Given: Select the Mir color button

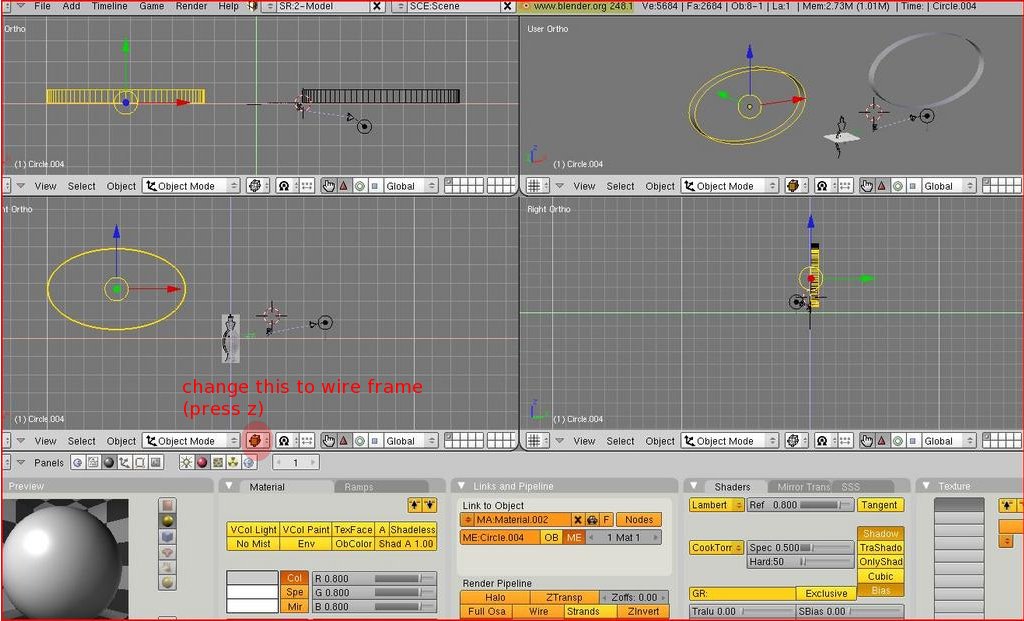Looking at the screenshot, I should click(294, 607).
